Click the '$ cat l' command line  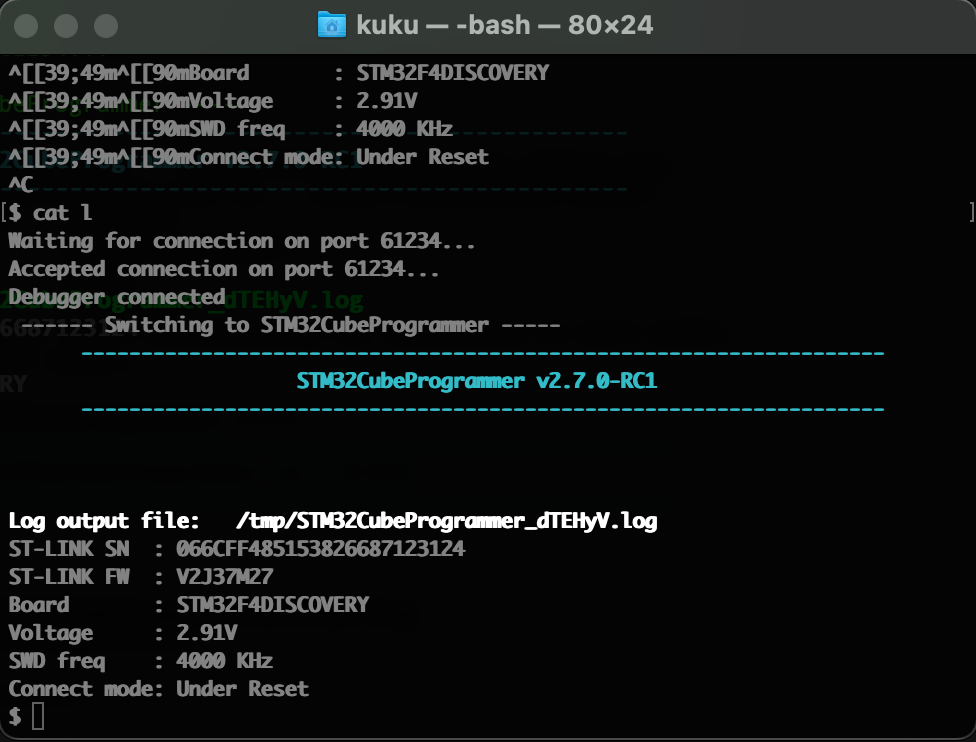click(50, 213)
